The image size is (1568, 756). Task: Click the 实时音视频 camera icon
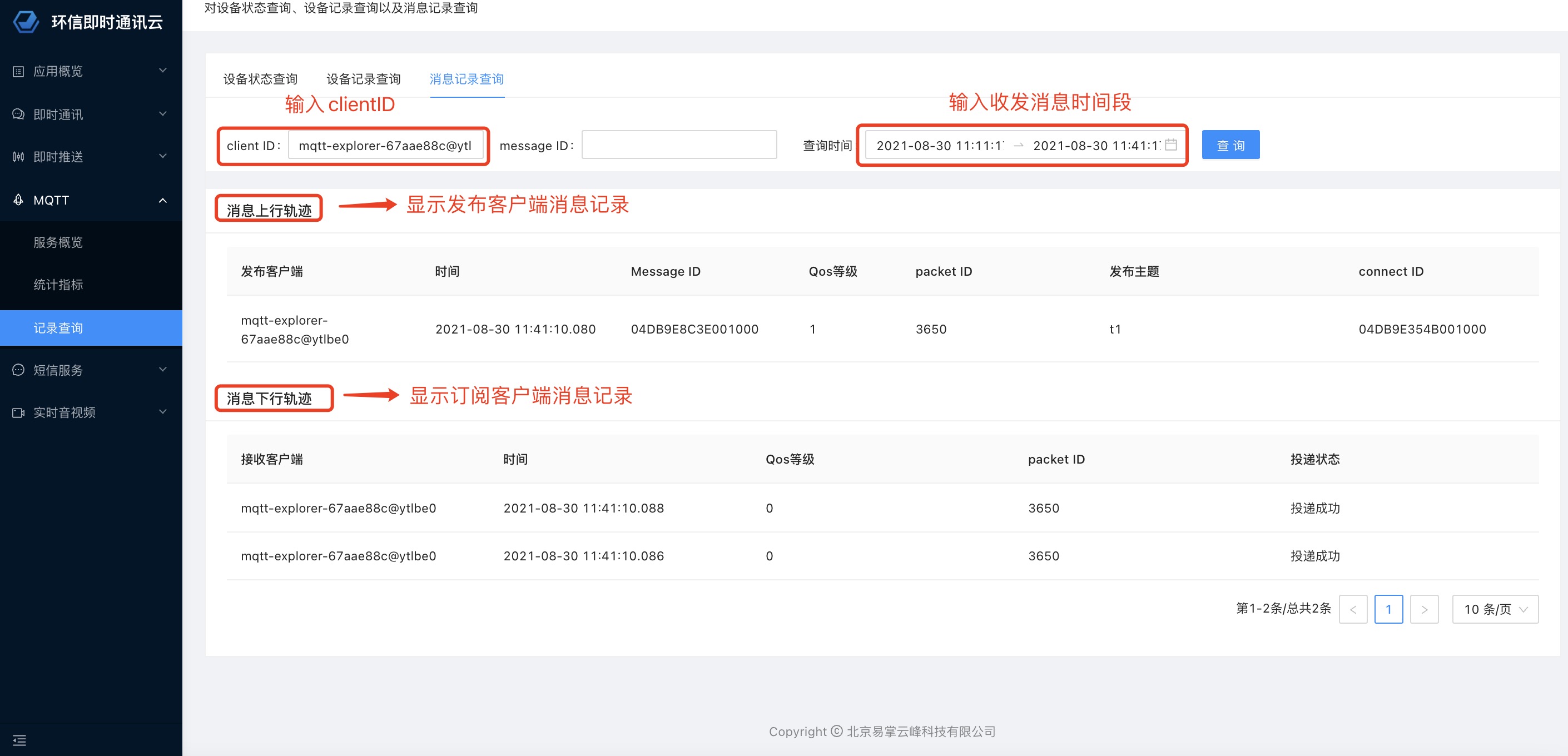click(18, 412)
